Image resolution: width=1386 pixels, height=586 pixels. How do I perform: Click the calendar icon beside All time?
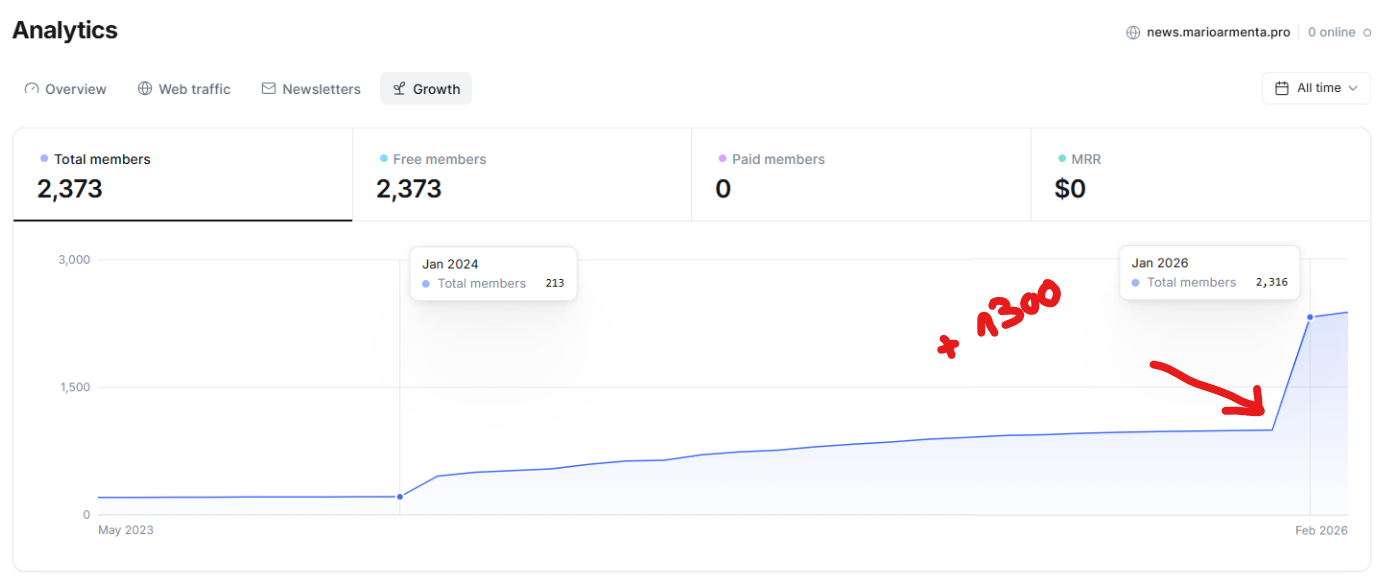click(x=1282, y=88)
